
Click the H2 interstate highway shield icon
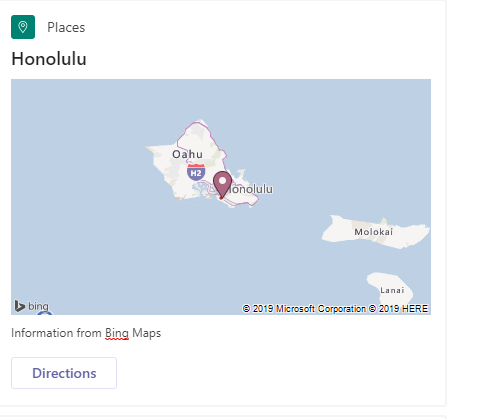pos(196,172)
